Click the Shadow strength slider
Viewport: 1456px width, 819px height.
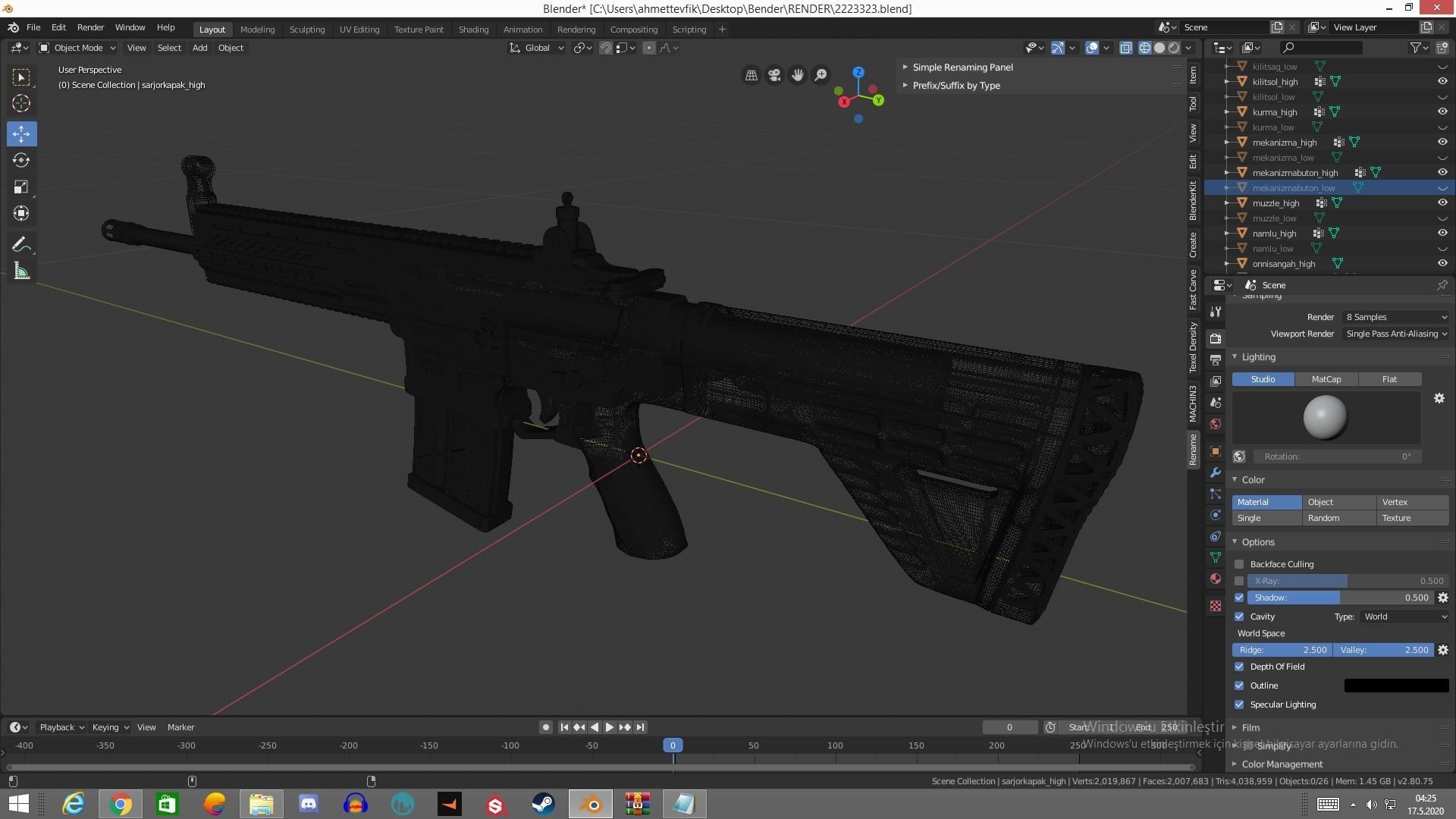tap(1341, 598)
